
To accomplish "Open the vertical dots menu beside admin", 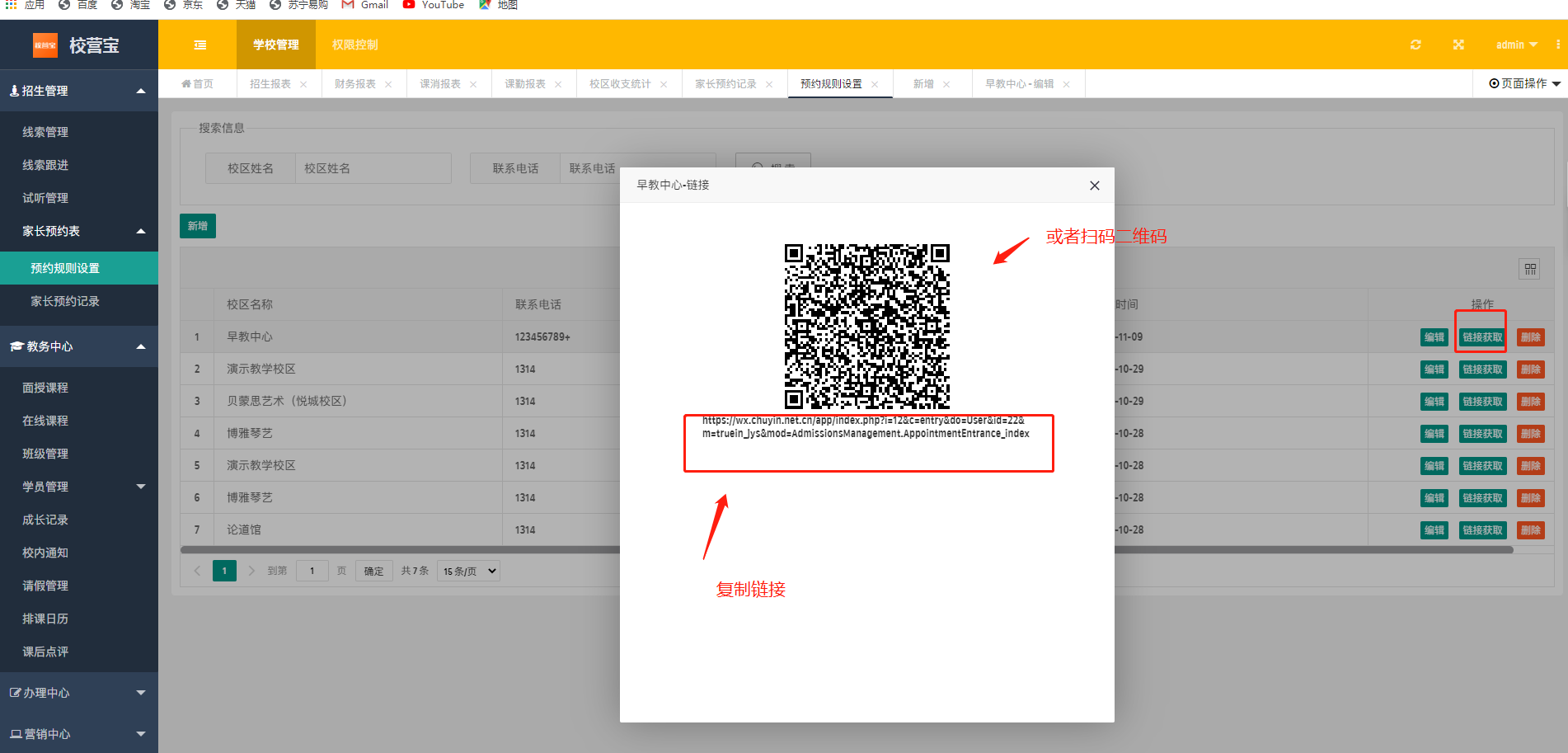I will tap(1557, 45).
